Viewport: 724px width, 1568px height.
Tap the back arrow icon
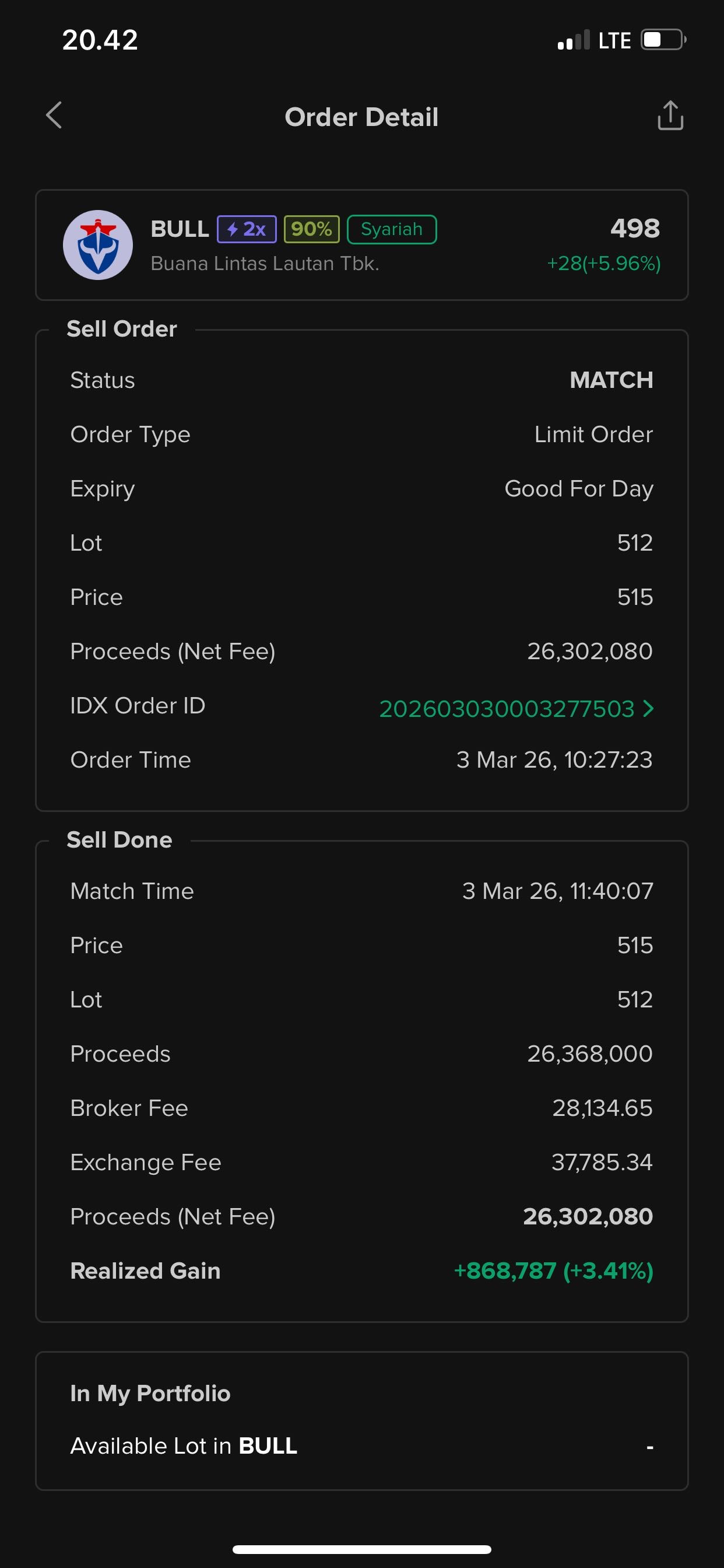click(54, 116)
